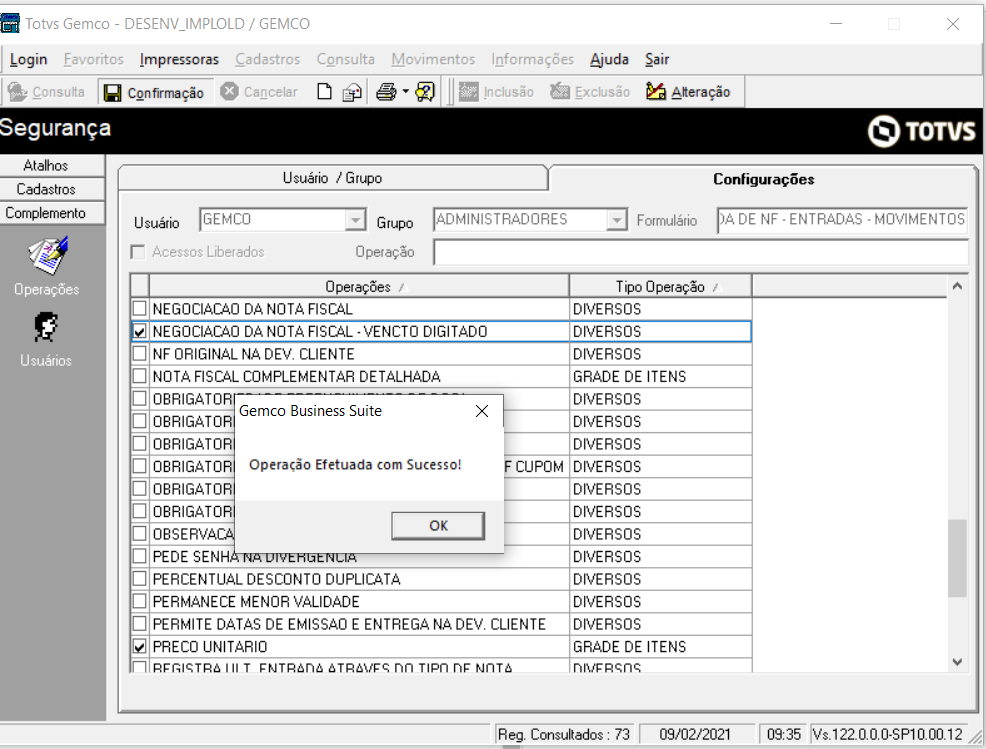Click the Consulta toolbar icon
This screenshot has width=986, height=749.
click(x=18, y=92)
